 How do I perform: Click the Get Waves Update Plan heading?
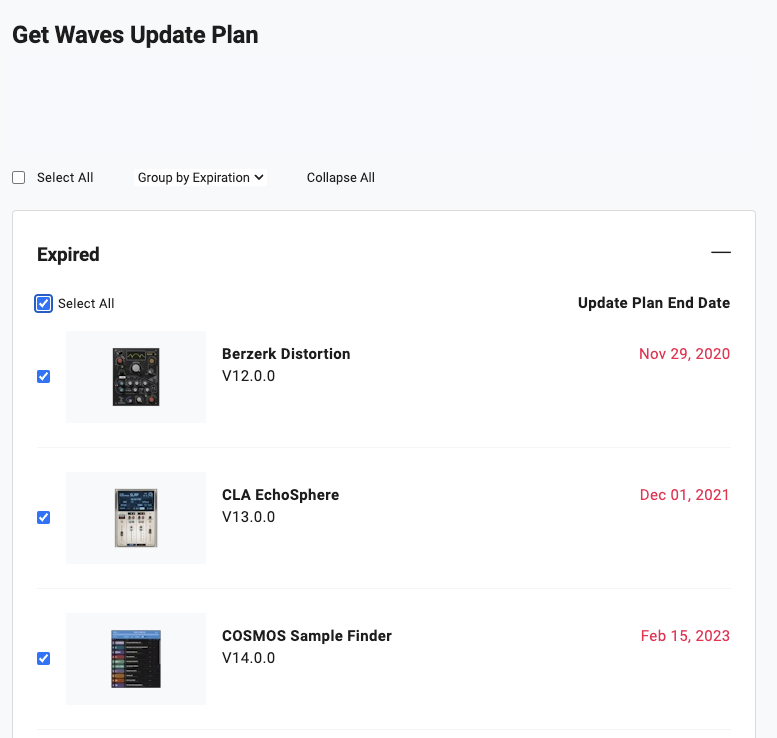pyautogui.click(x=135, y=35)
